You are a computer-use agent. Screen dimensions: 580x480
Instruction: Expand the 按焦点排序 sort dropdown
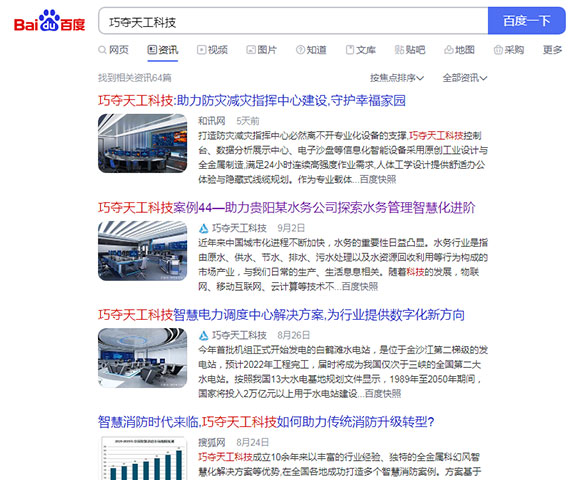[397, 78]
